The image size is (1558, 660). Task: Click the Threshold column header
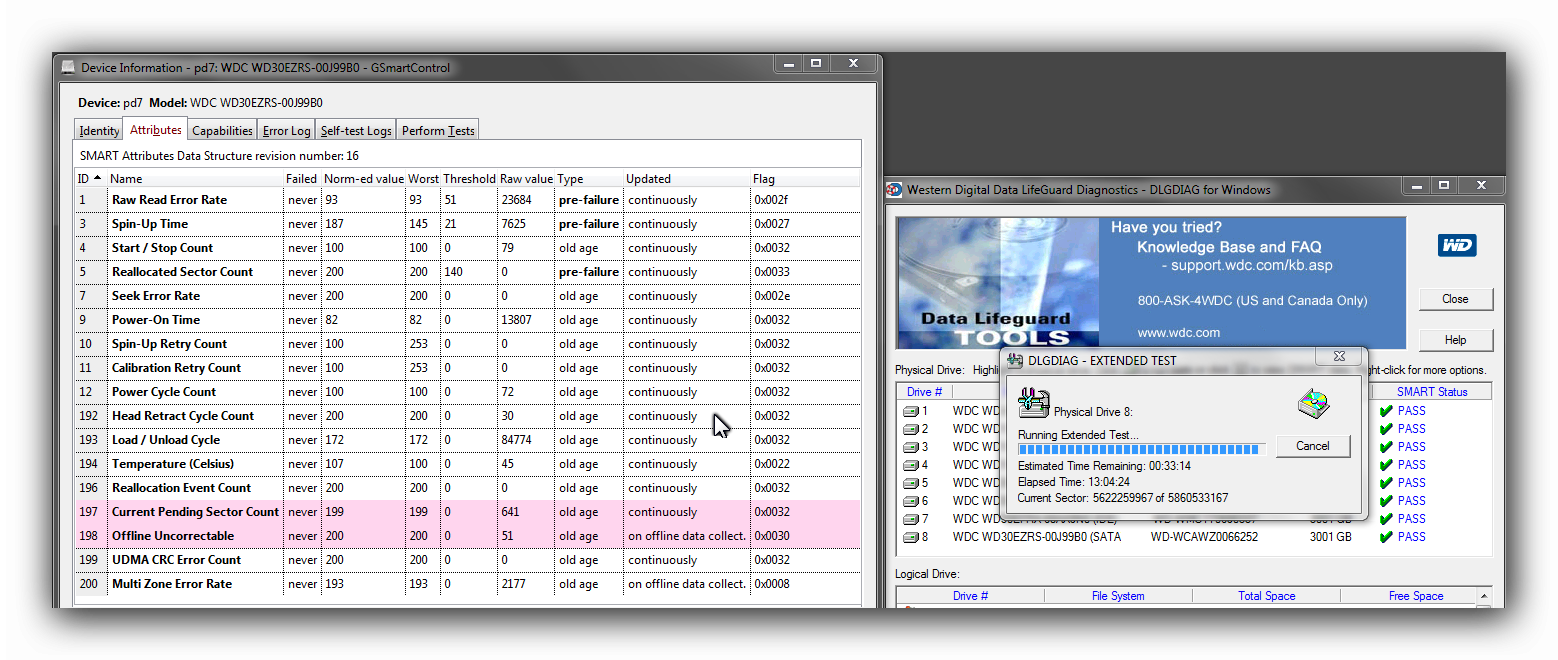click(469, 179)
